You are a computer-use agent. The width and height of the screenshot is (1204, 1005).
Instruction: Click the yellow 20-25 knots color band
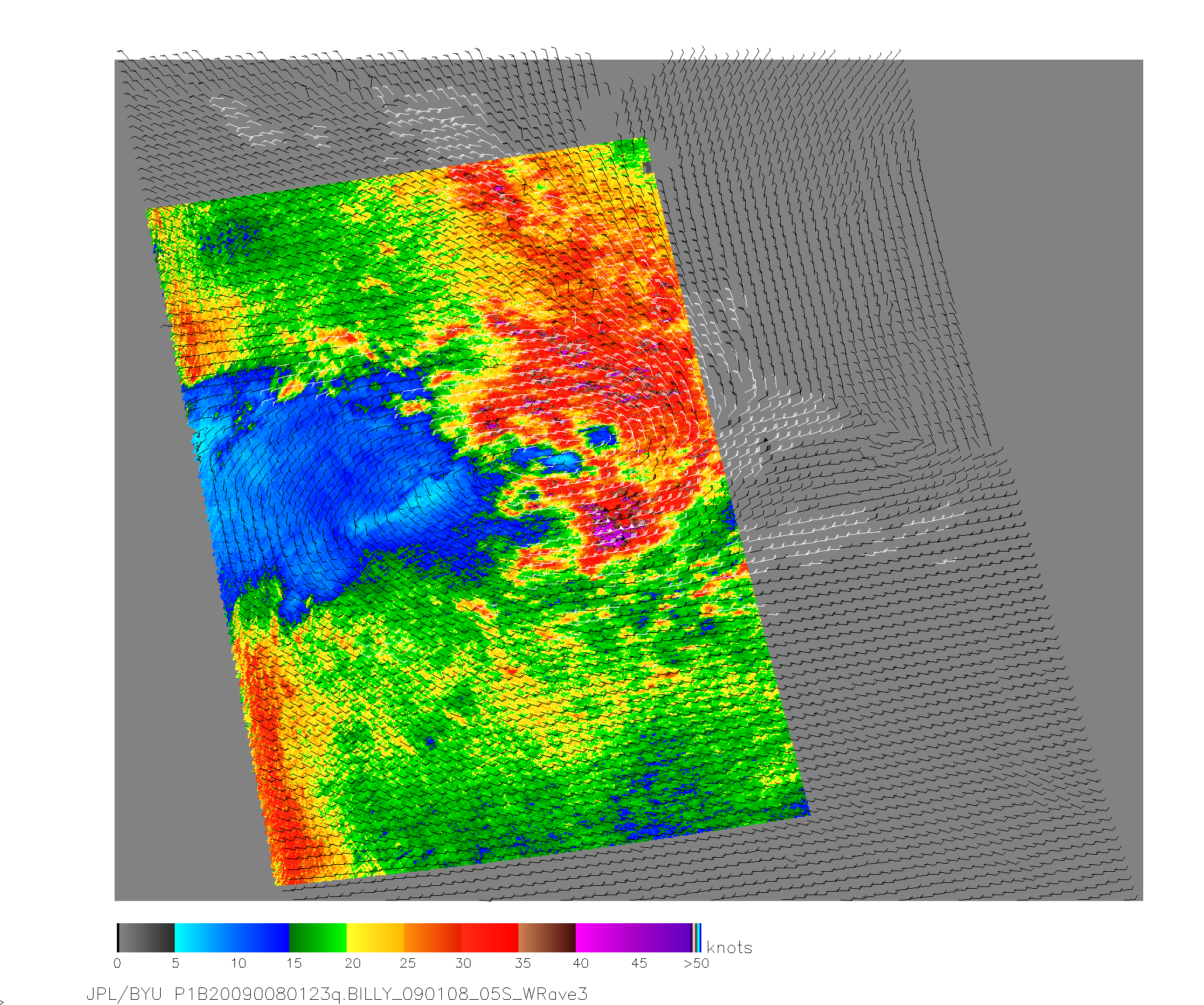[x=375, y=938]
